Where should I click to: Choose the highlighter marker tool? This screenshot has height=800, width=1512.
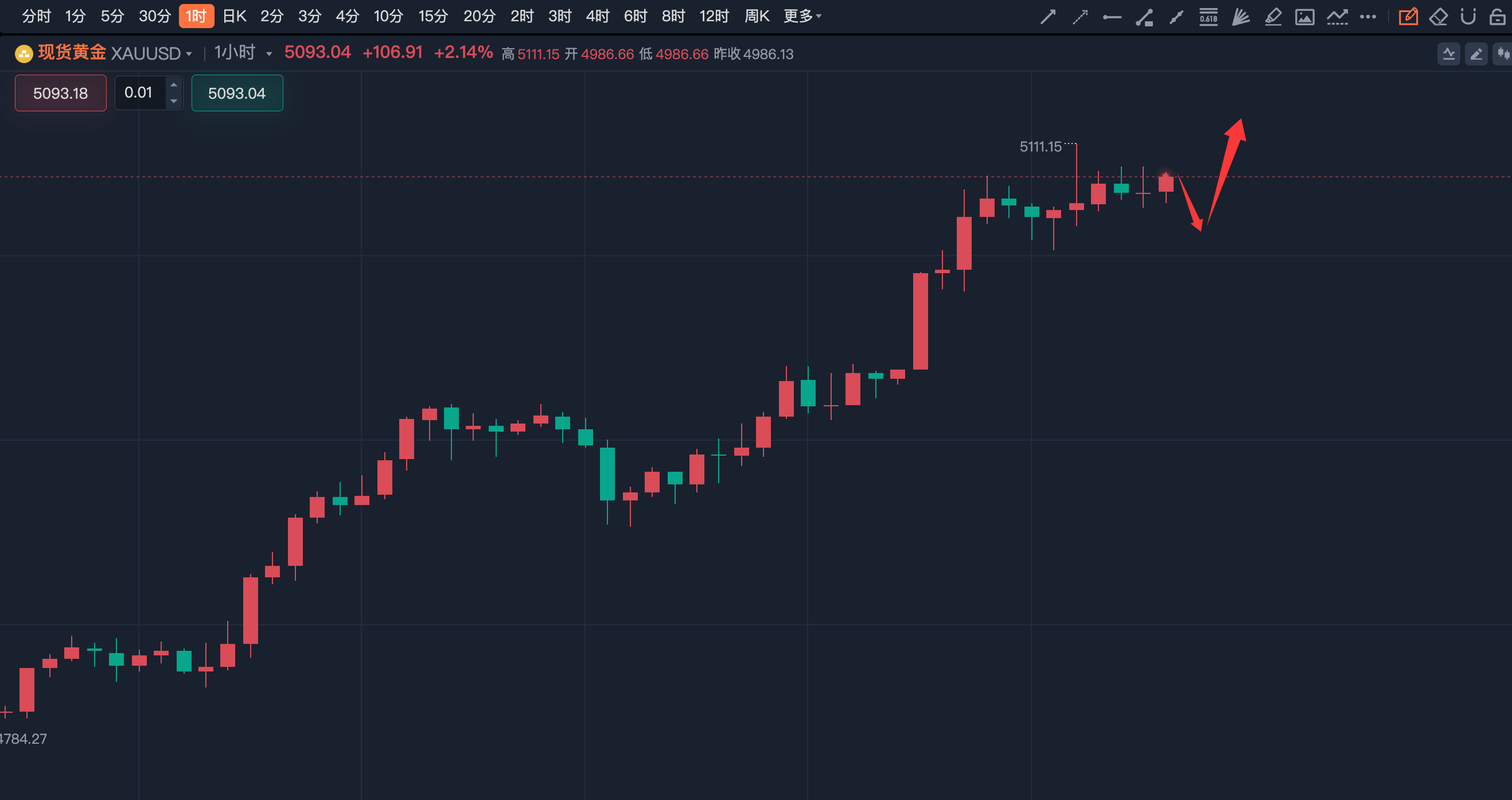(x=1272, y=17)
